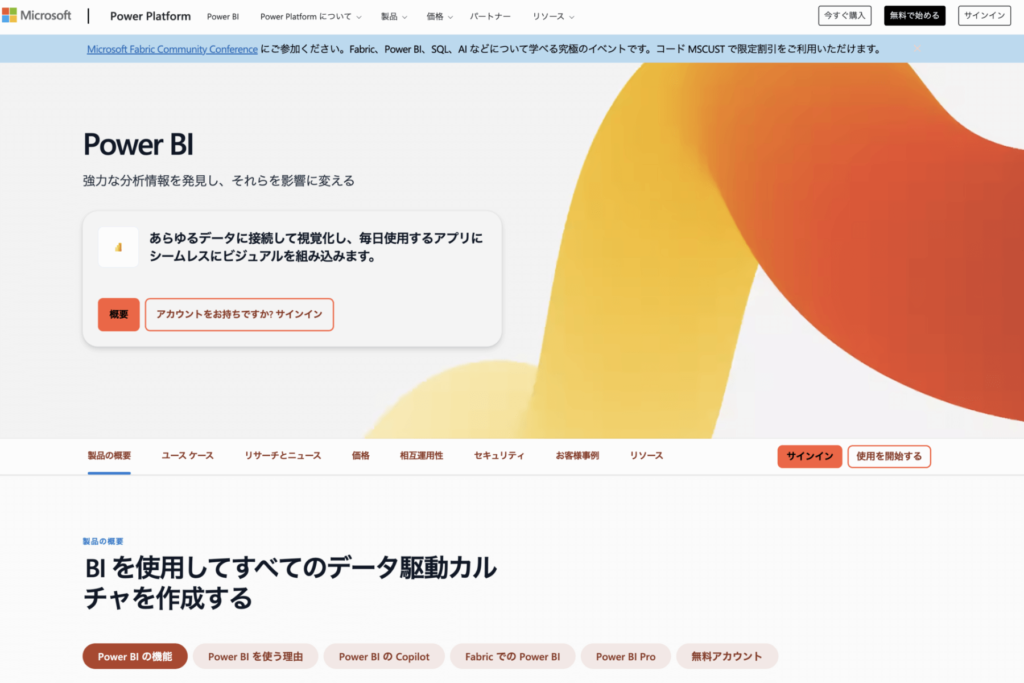Select the Power BI の Copilot pill
Viewport: 1024px width, 683px height.
(384, 657)
